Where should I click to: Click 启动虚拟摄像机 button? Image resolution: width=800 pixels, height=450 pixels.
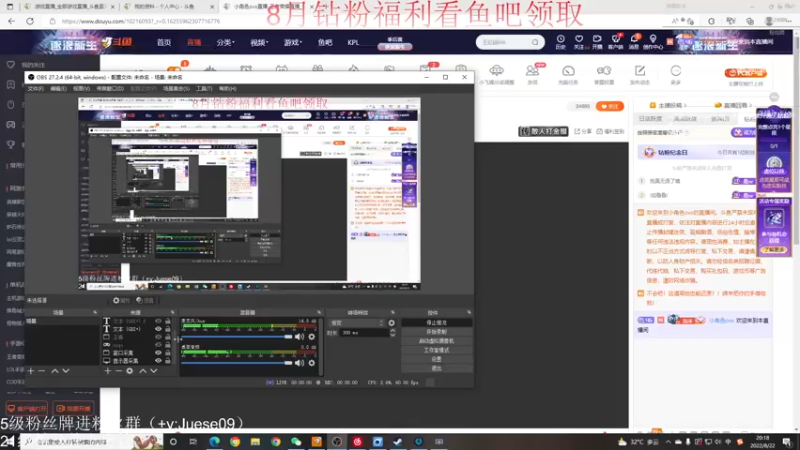click(x=436, y=341)
